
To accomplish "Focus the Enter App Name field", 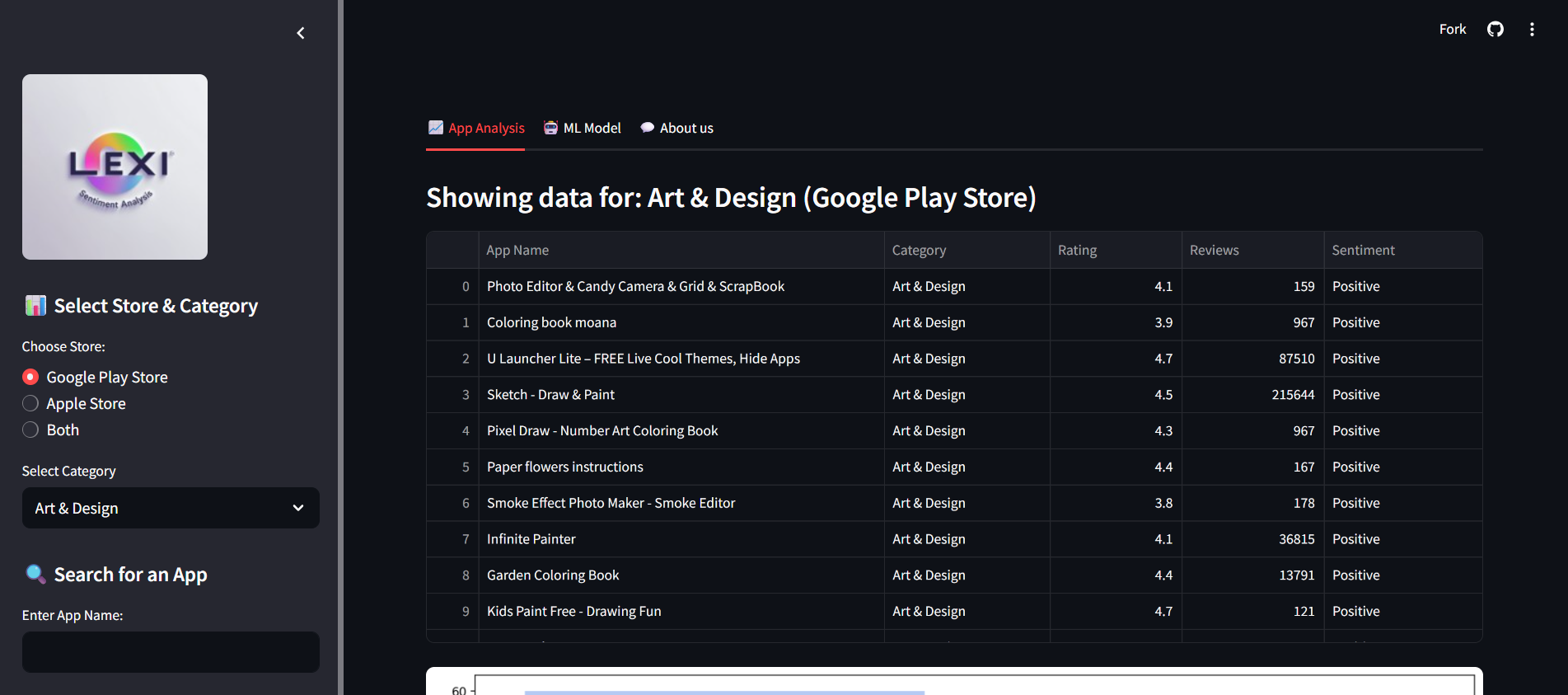I will click(171, 652).
